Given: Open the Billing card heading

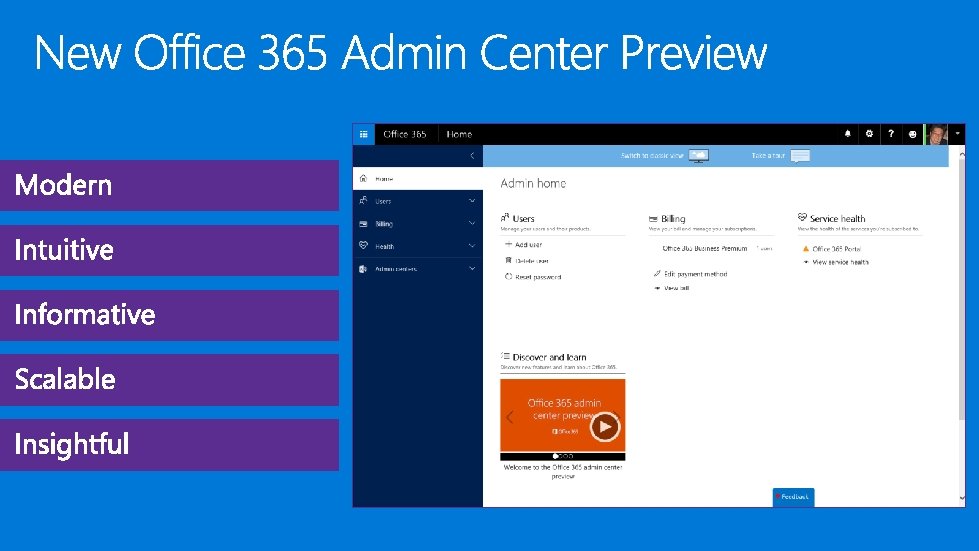Looking at the screenshot, I should pyautogui.click(x=673, y=219).
